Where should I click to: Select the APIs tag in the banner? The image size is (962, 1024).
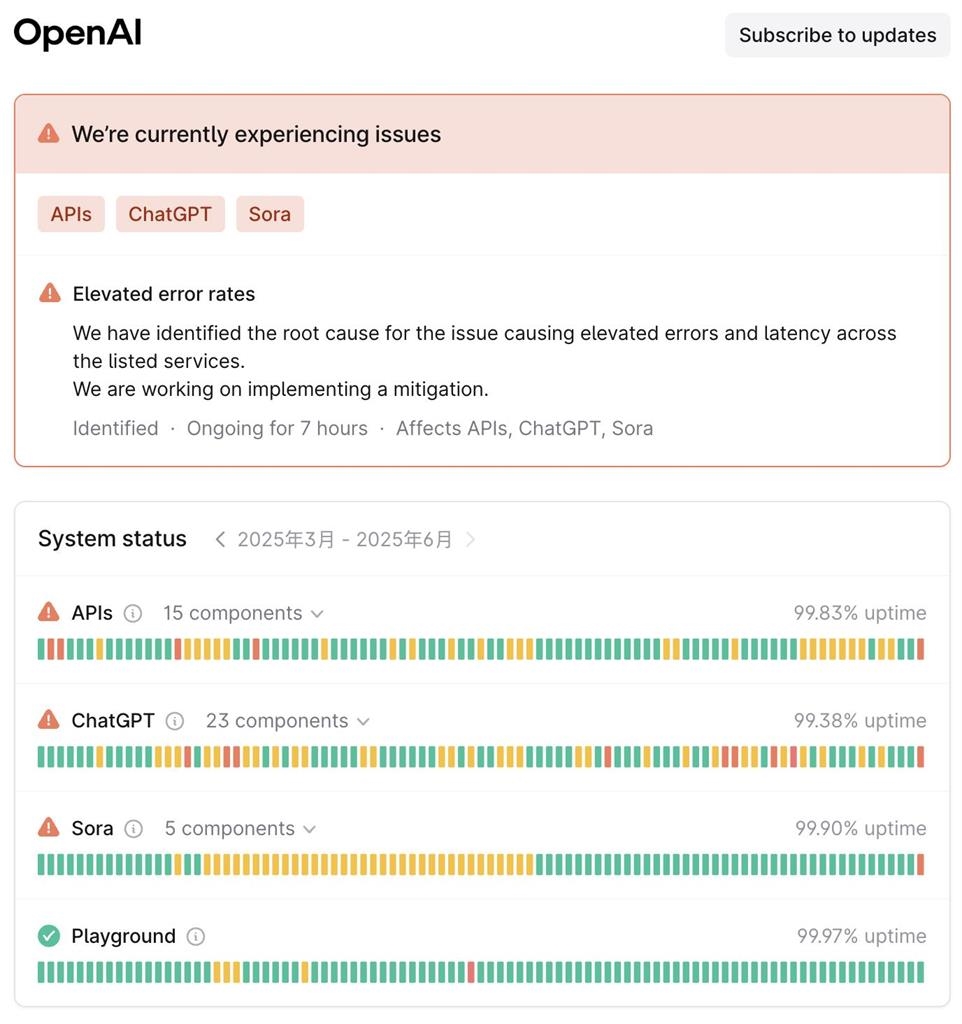(x=71, y=214)
